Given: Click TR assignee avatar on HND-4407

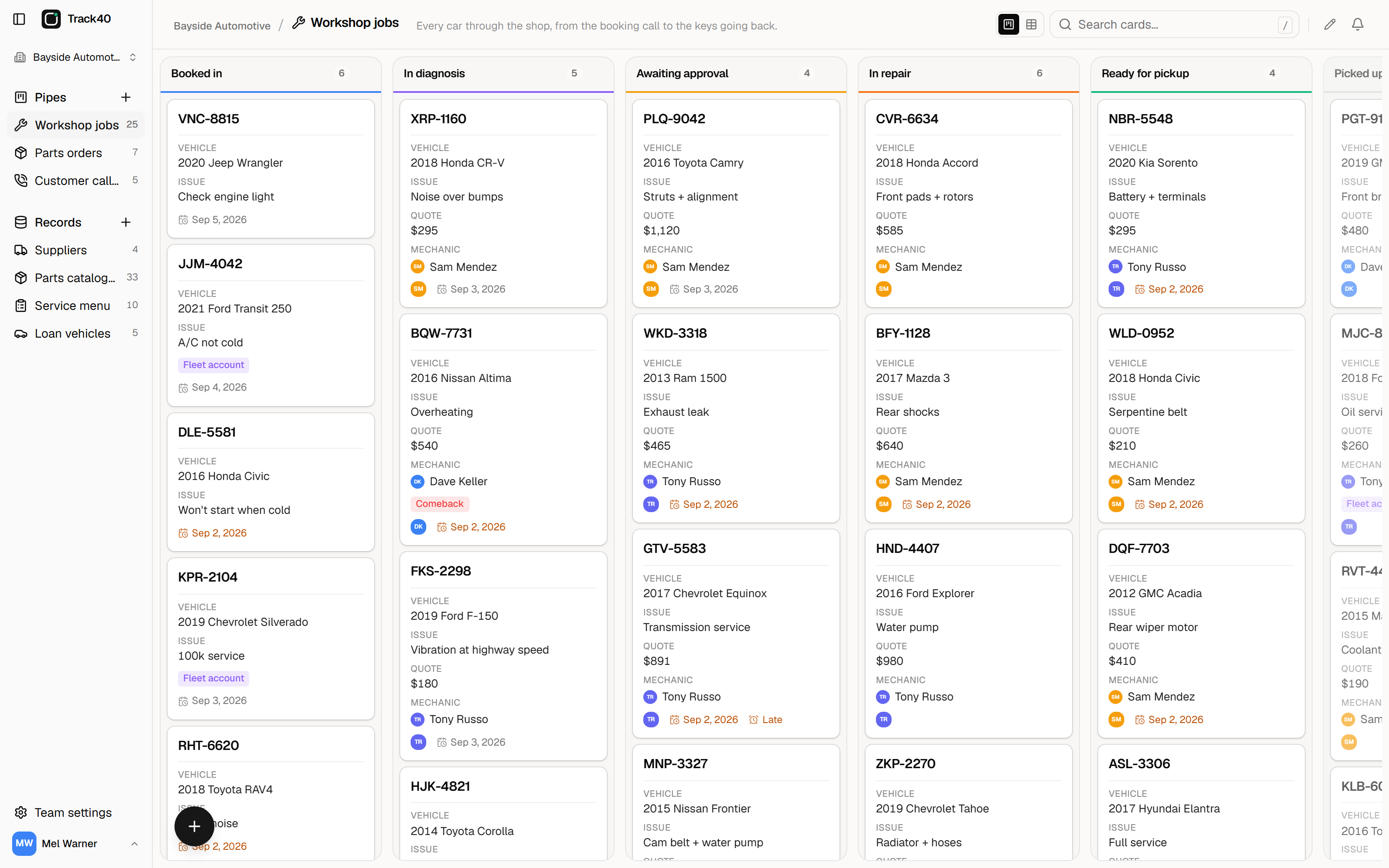Looking at the screenshot, I should [883, 719].
